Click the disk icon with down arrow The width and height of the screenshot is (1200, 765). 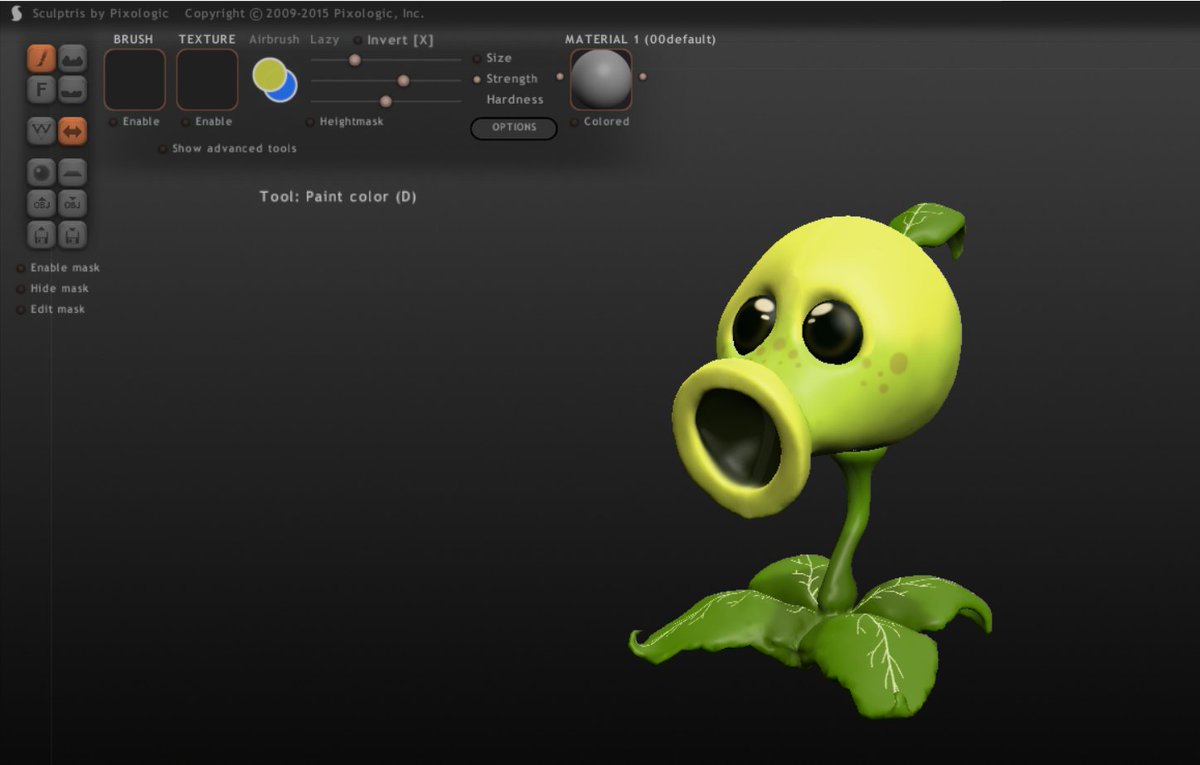tap(73, 235)
